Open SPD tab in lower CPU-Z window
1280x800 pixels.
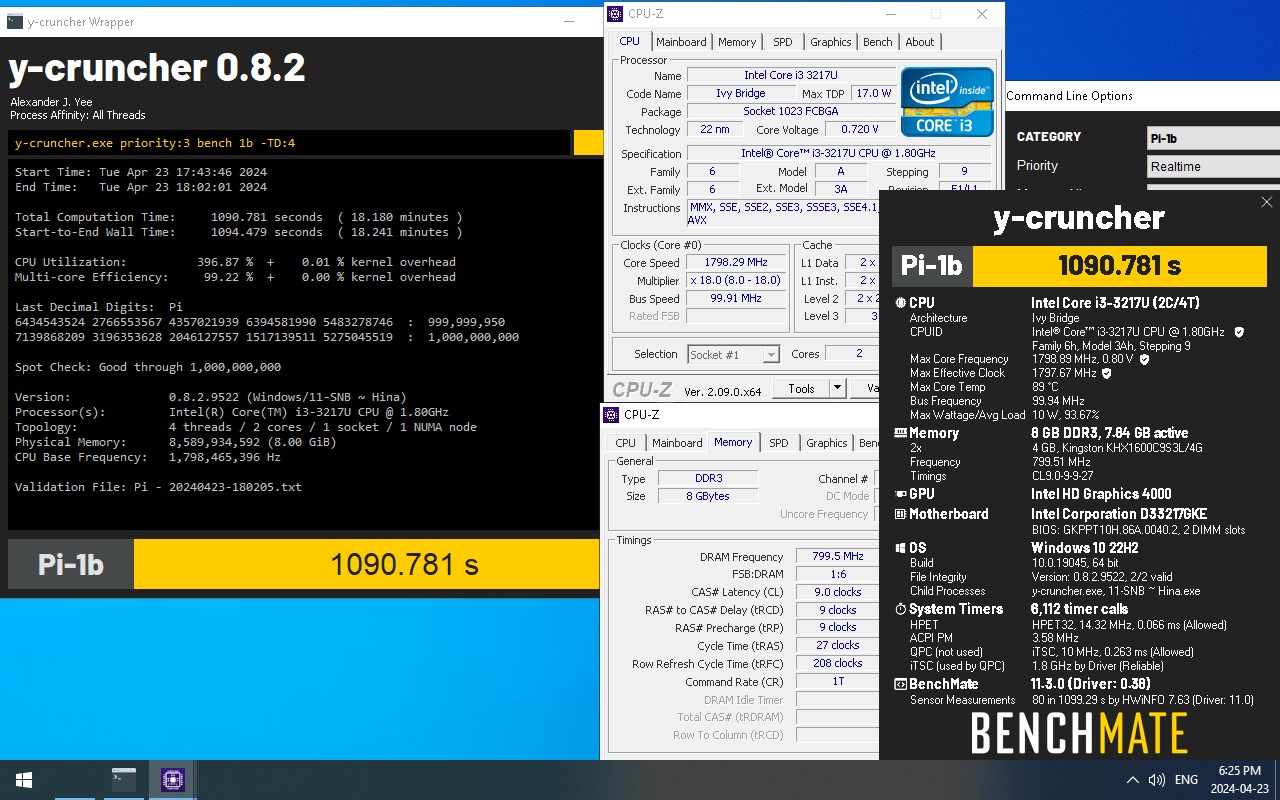[x=779, y=443]
